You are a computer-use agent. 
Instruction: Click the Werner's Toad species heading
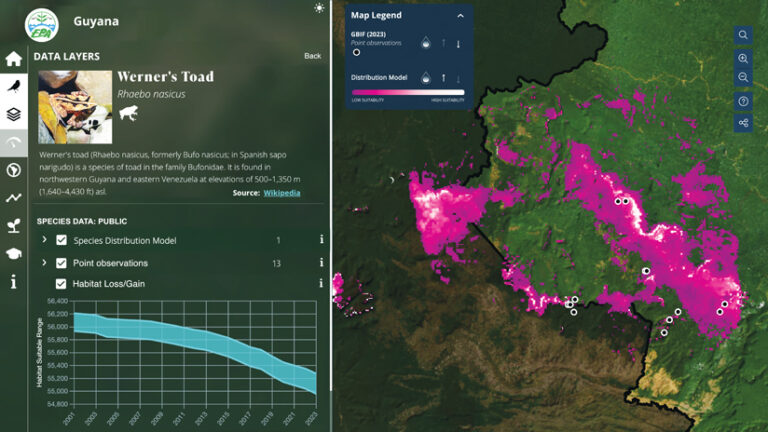pyautogui.click(x=166, y=77)
